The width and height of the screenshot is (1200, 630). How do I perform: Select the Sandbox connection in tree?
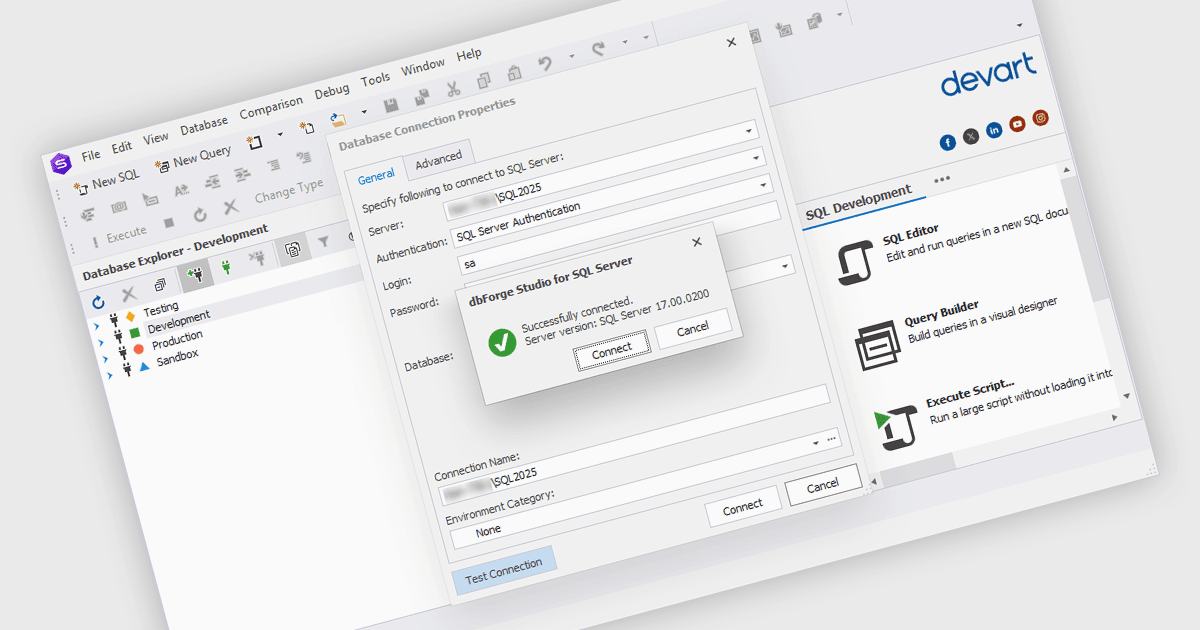pos(177,357)
